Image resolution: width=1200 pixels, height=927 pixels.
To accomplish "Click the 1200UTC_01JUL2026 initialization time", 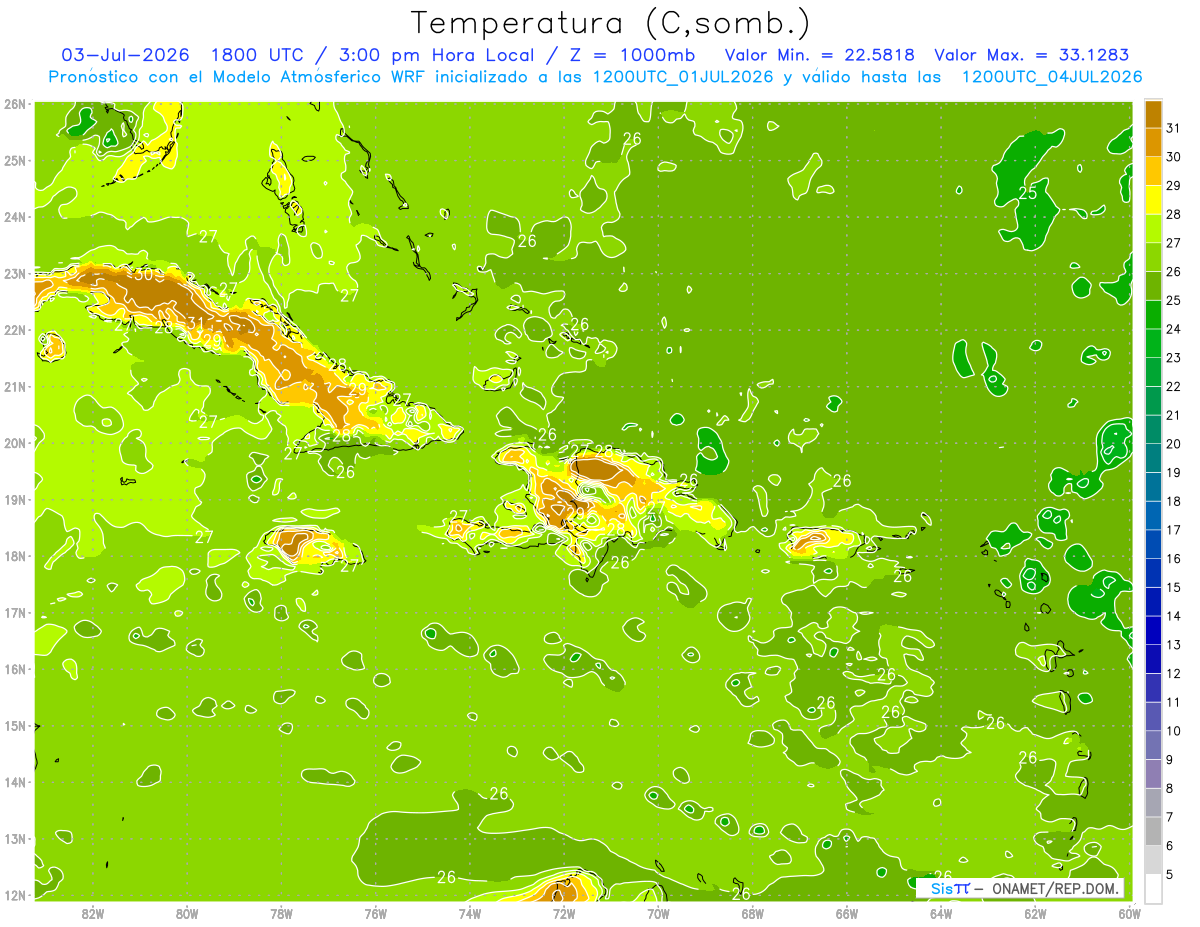I will (x=683, y=76).
